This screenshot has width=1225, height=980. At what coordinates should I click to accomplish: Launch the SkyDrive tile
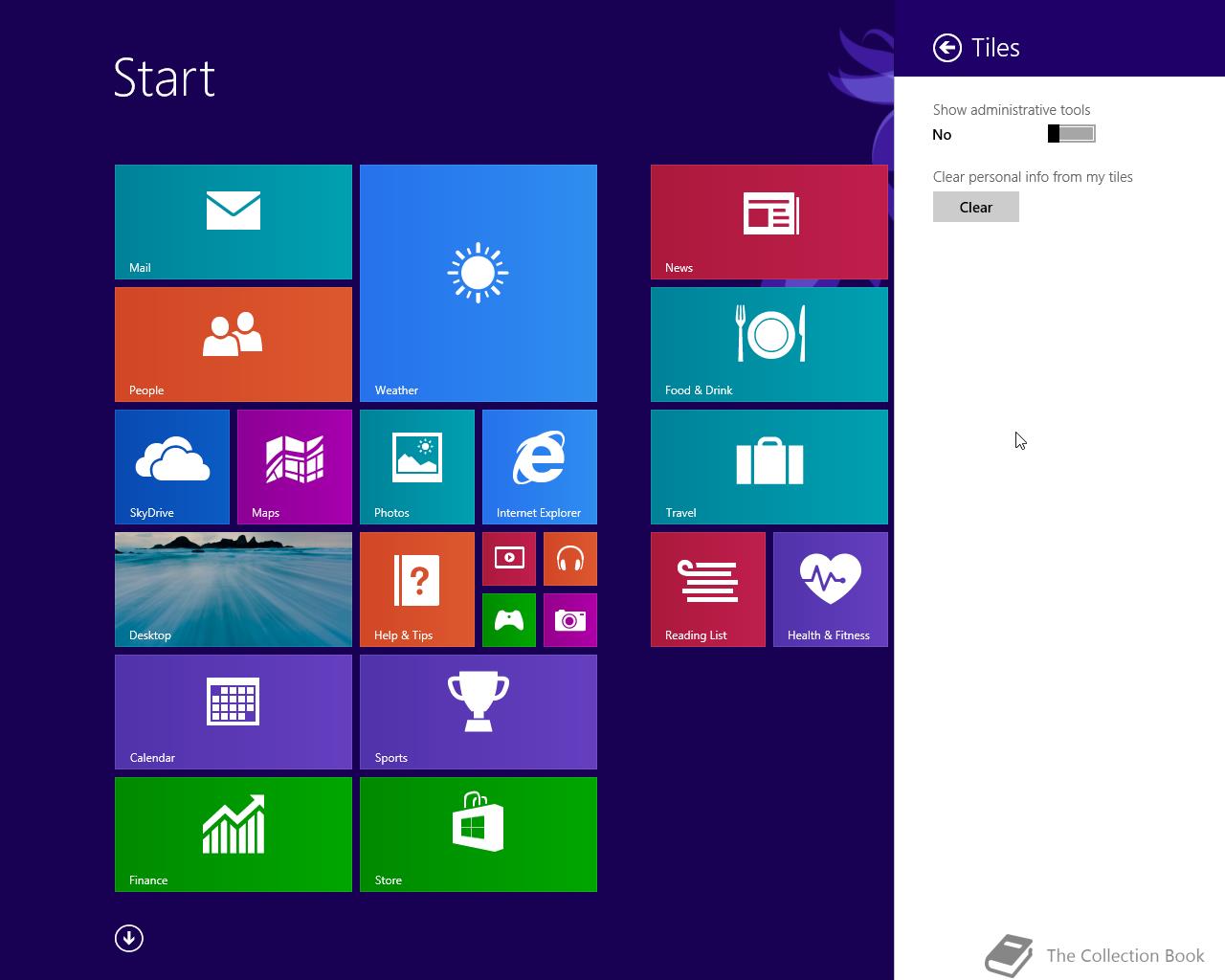coord(172,467)
